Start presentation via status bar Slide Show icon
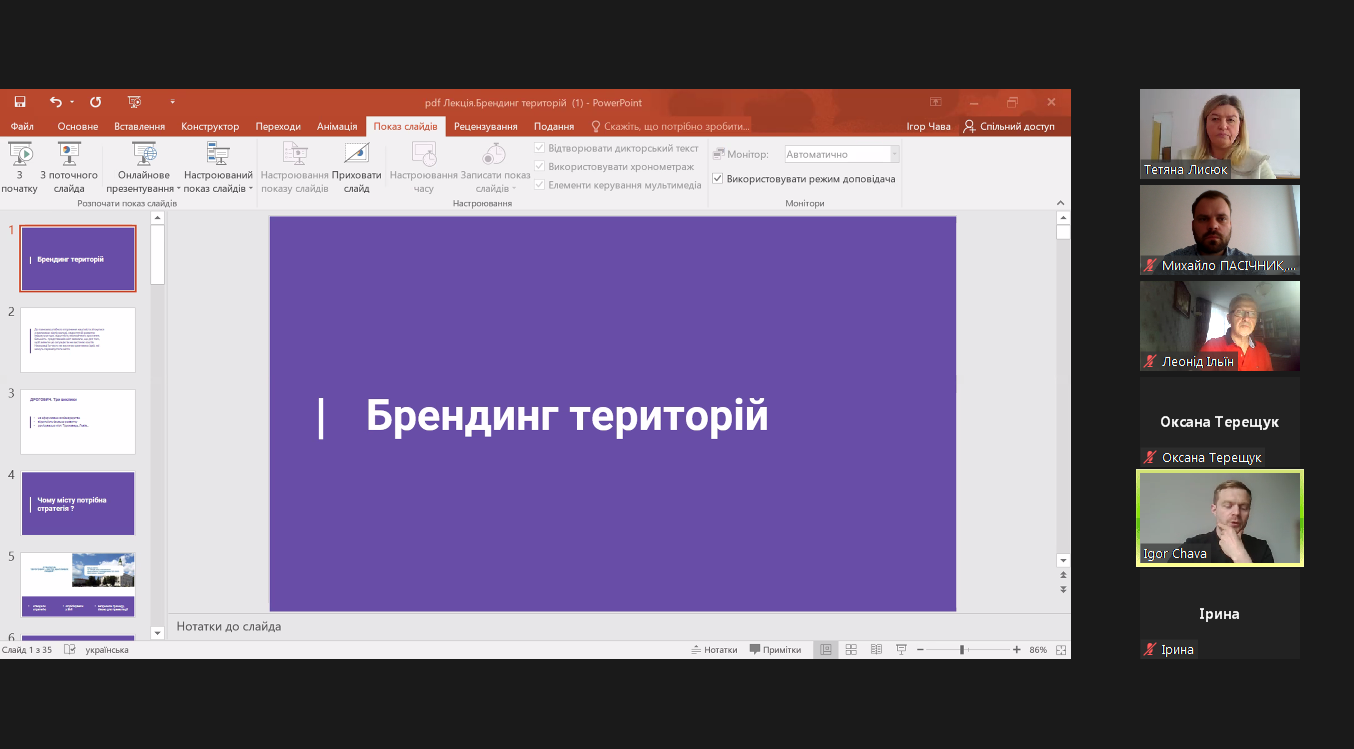 click(x=900, y=649)
